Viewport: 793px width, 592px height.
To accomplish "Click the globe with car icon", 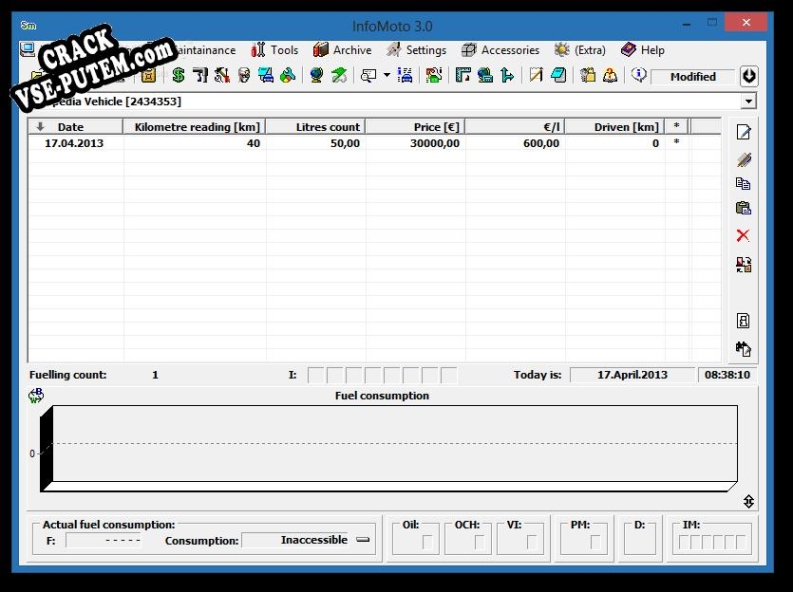I will coord(485,76).
